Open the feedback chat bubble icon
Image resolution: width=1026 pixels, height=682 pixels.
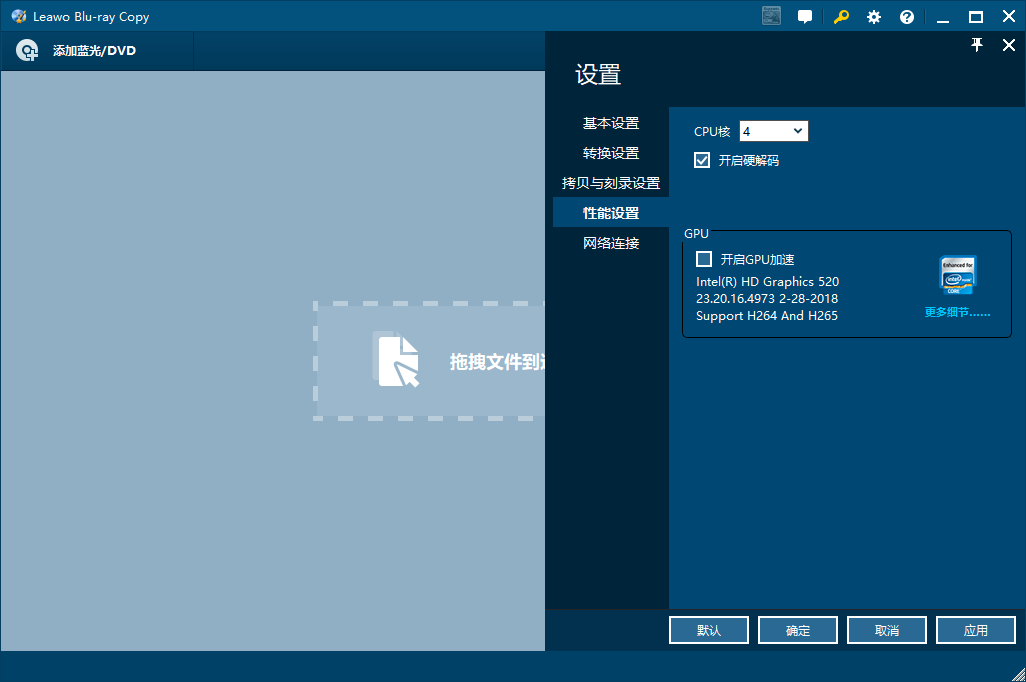pyautogui.click(x=805, y=17)
